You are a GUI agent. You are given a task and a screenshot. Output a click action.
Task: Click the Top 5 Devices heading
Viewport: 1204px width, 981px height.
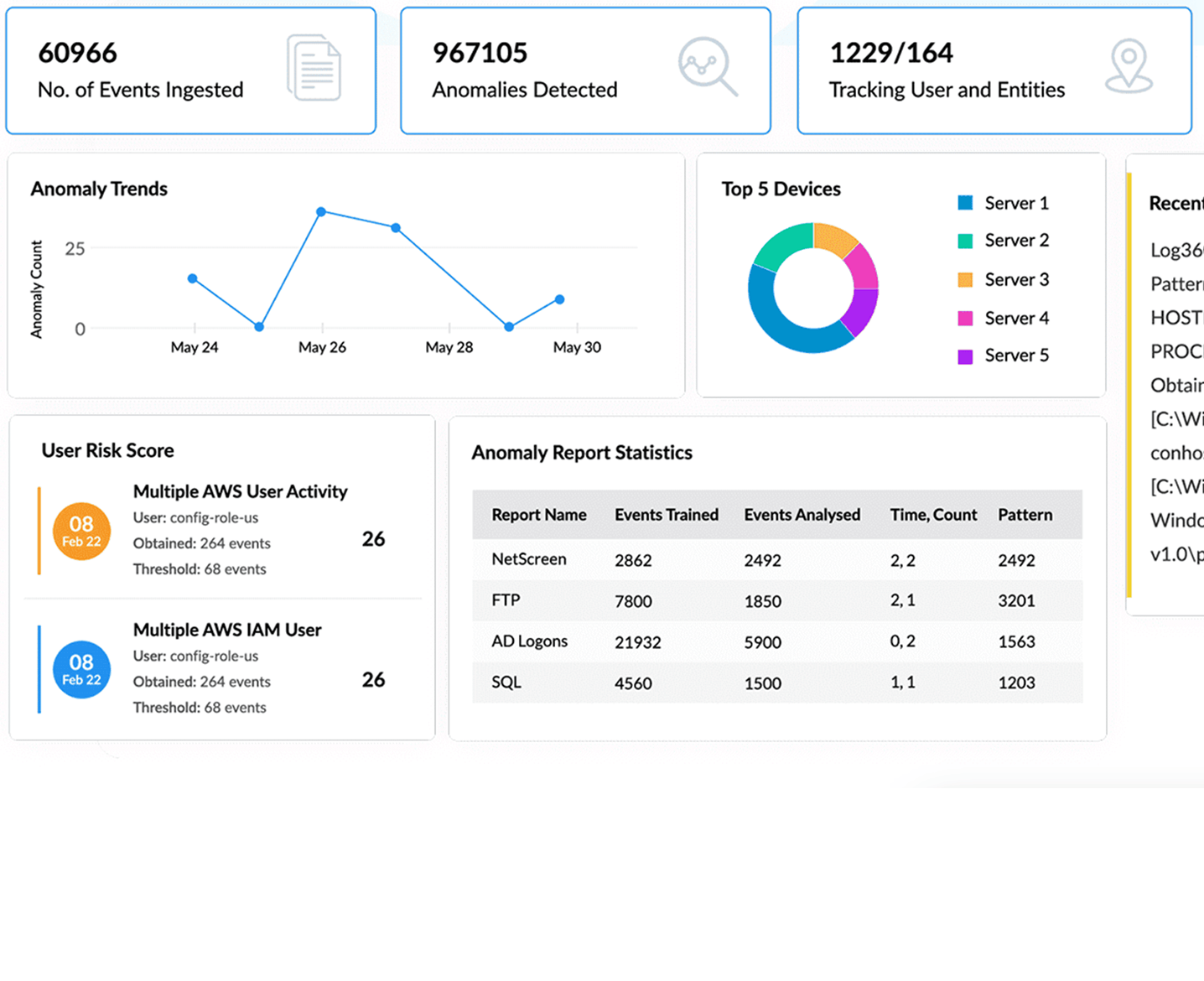point(781,189)
